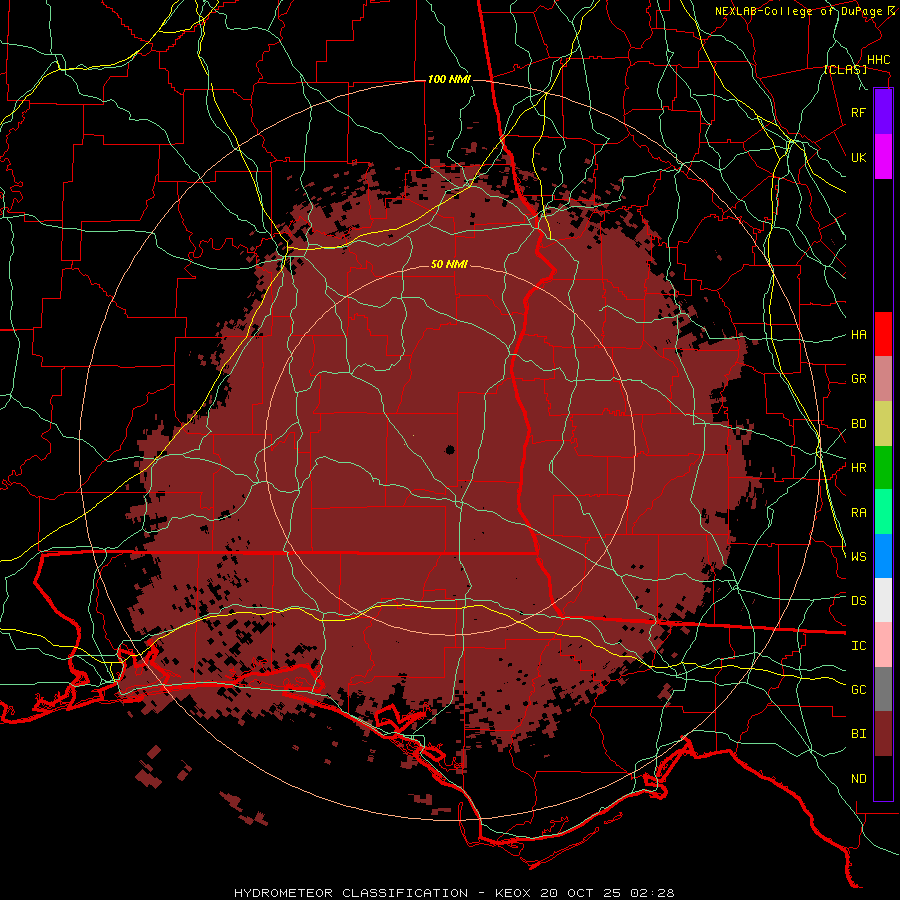Viewport: 900px width, 900px height.
Task: Select the gray GC legend swatch
Action: (x=883, y=689)
